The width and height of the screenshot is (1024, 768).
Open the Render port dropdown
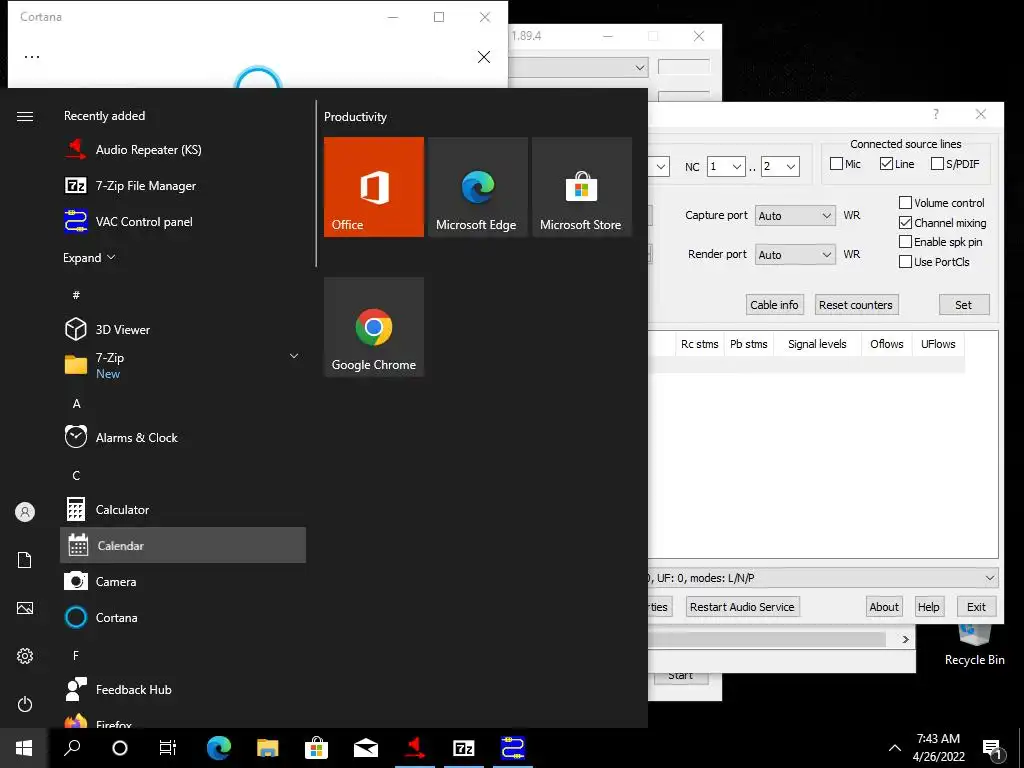pyautogui.click(x=795, y=255)
